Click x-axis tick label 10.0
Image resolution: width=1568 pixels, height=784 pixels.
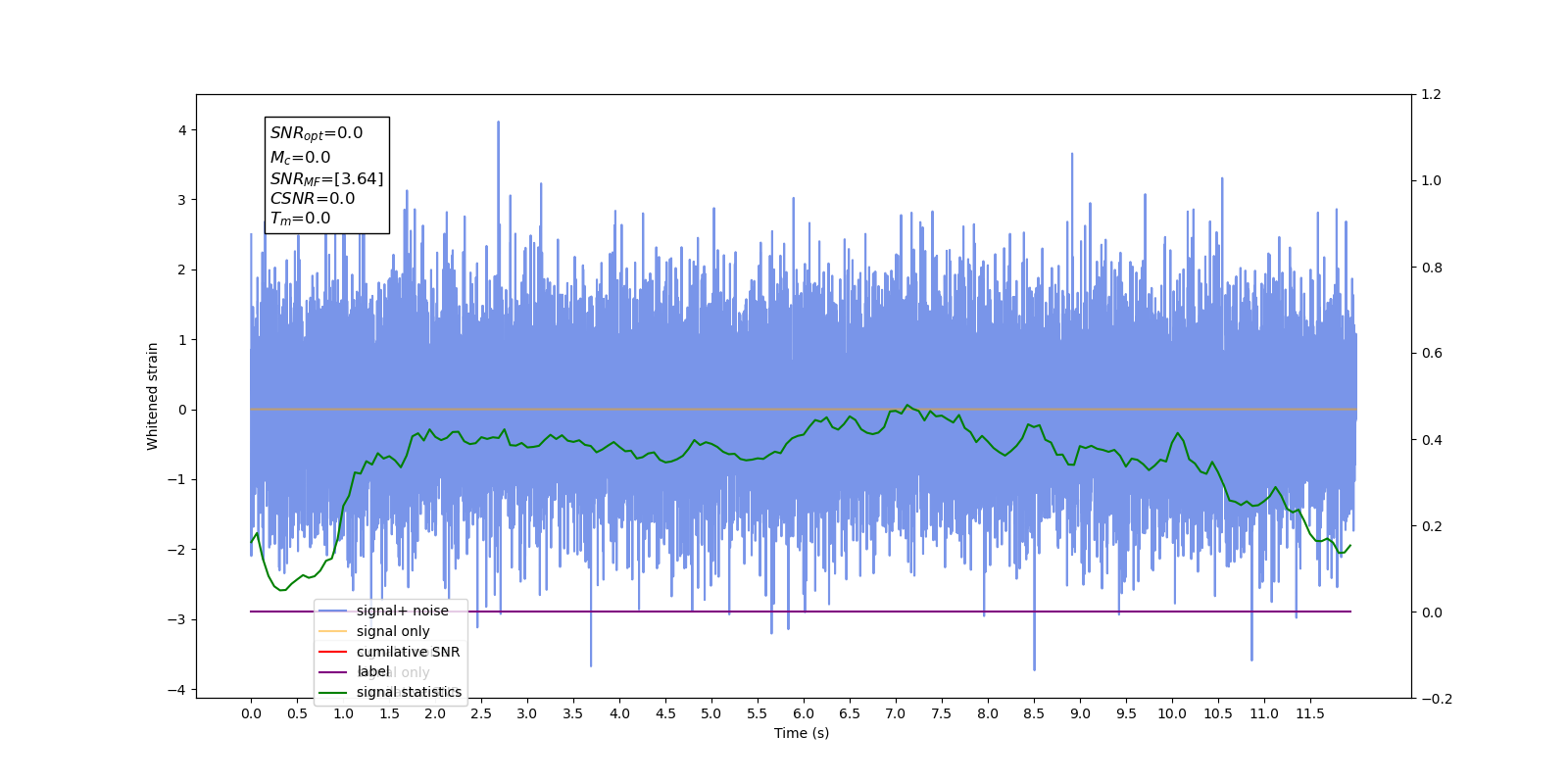1172,713
